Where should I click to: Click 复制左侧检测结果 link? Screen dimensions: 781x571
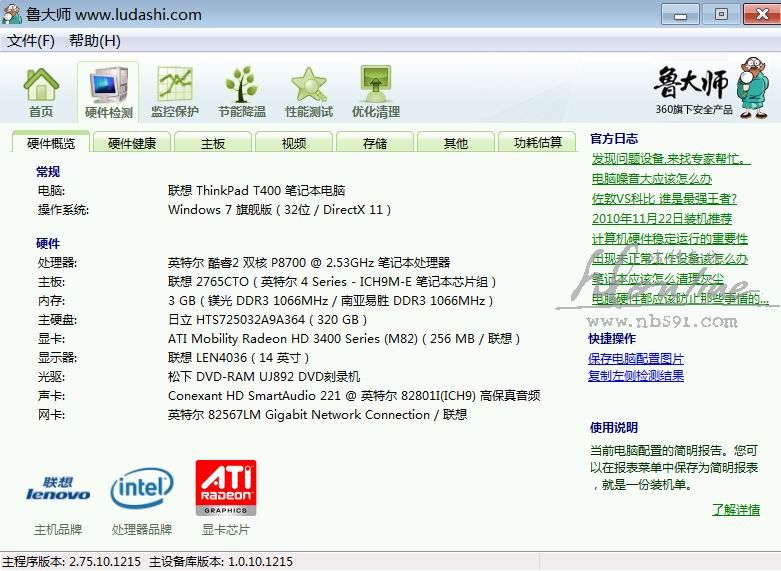pos(636,376)
